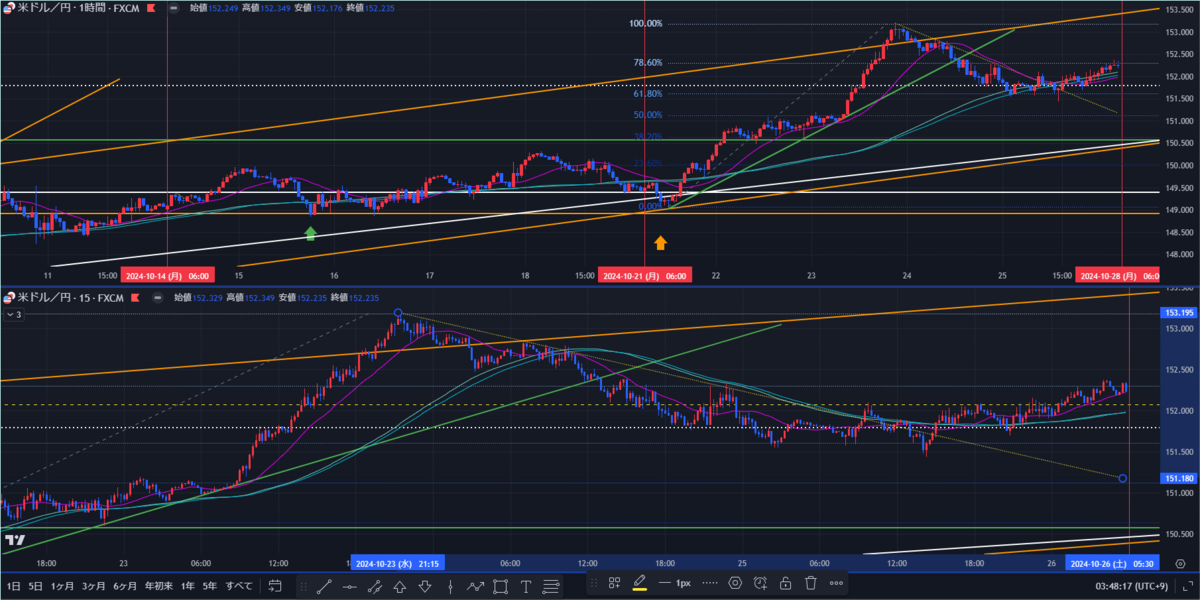Open the line style dotted dropdown

coord(709,583)
